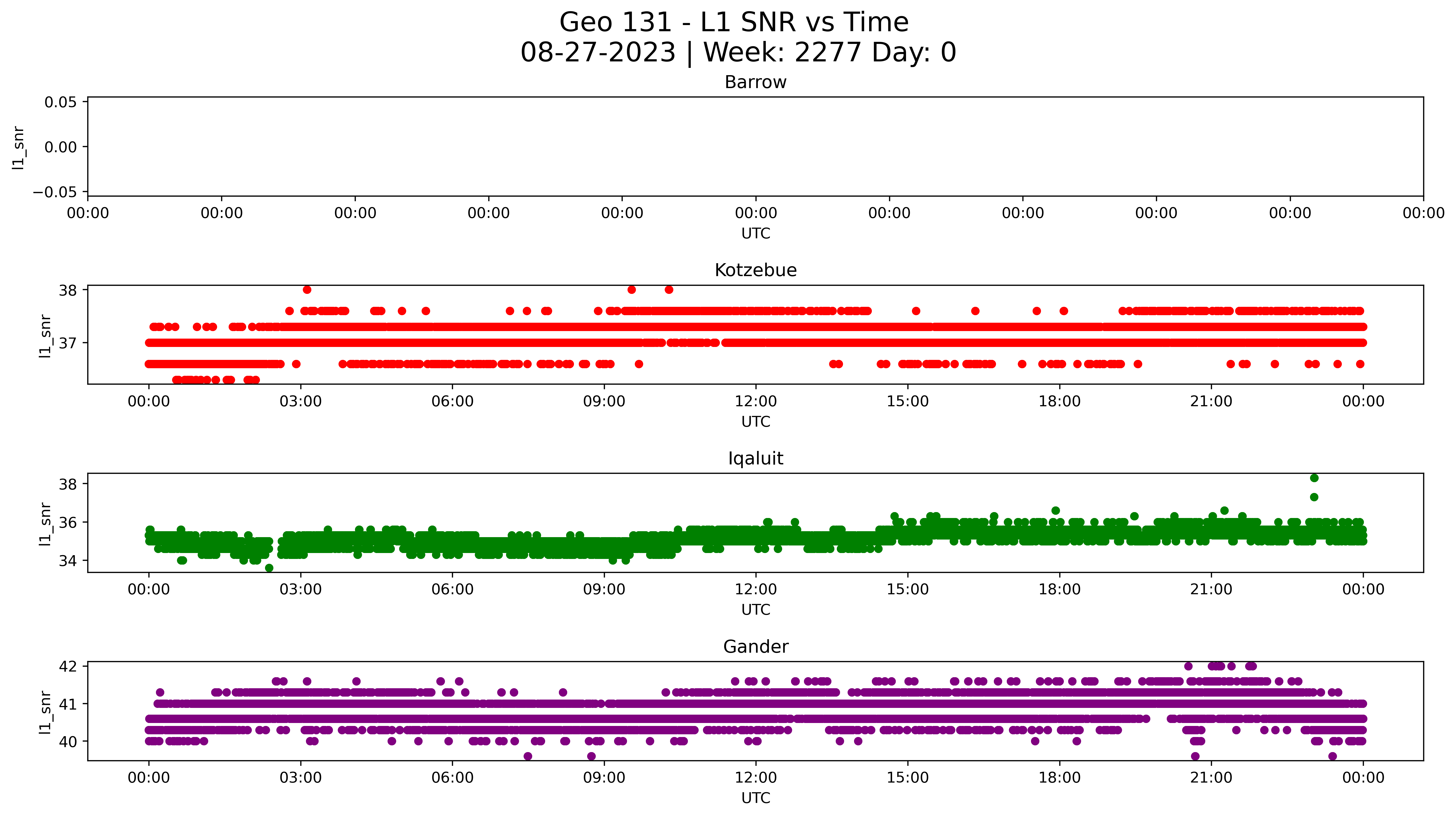Click the "l1_snr" y-axis label of Kotzebue plot
This screenshot has width=1456, height=817.
pyautogui.click(x=45, y=336)
